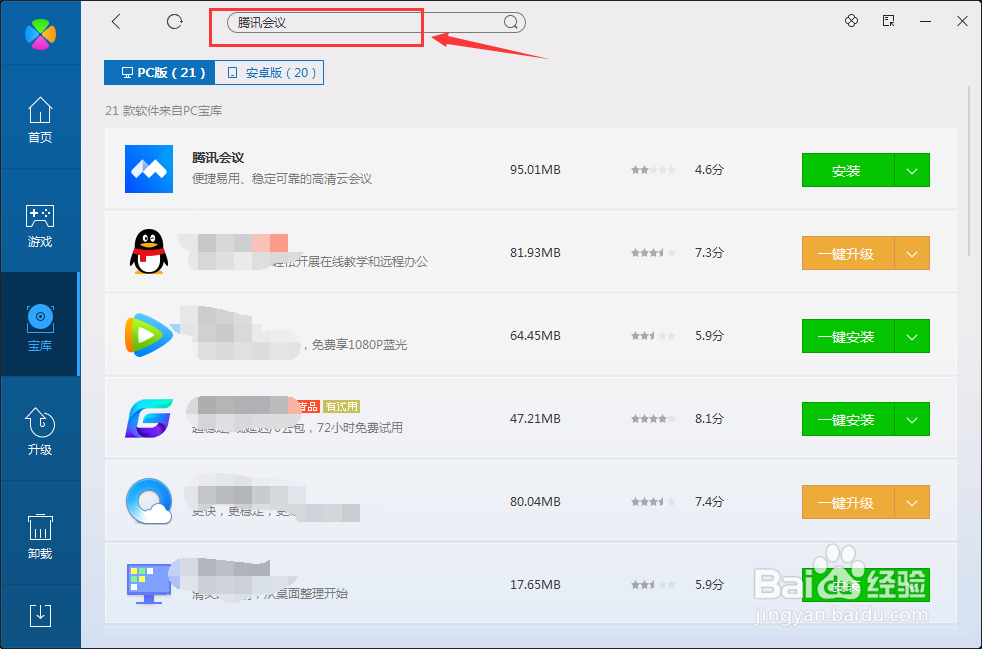
Task: Click 一键安装 for the 64.45MB app
Action: click(x=848, y=336)
